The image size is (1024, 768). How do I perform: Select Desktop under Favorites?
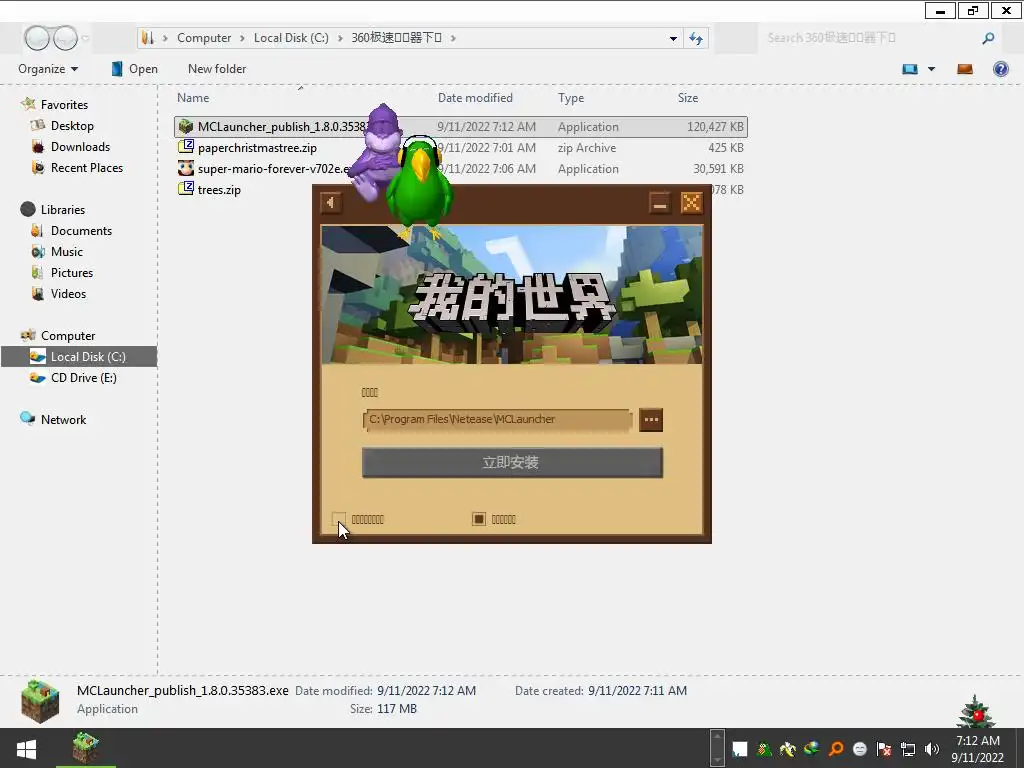72,125
